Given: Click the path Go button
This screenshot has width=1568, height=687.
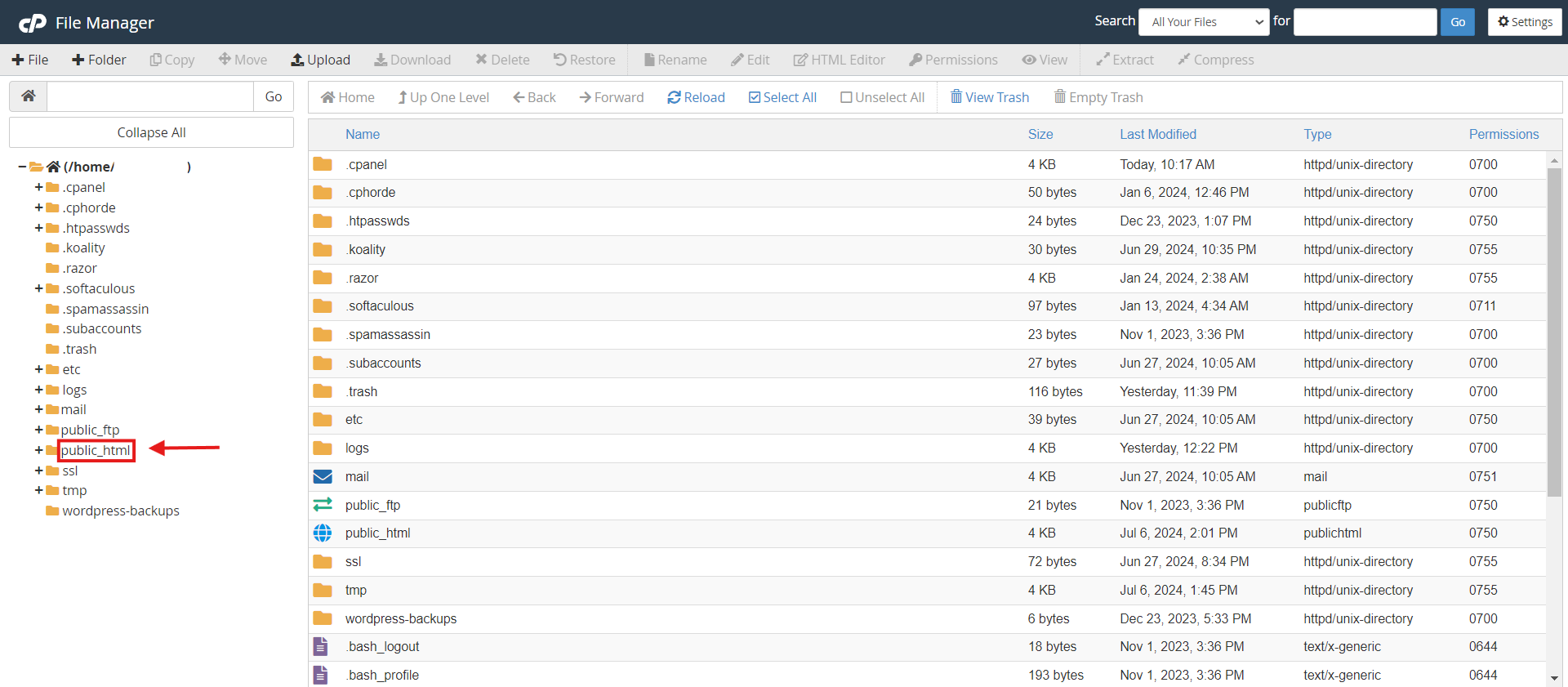Looking at the screenshot, I should click(x=274, y=96).
